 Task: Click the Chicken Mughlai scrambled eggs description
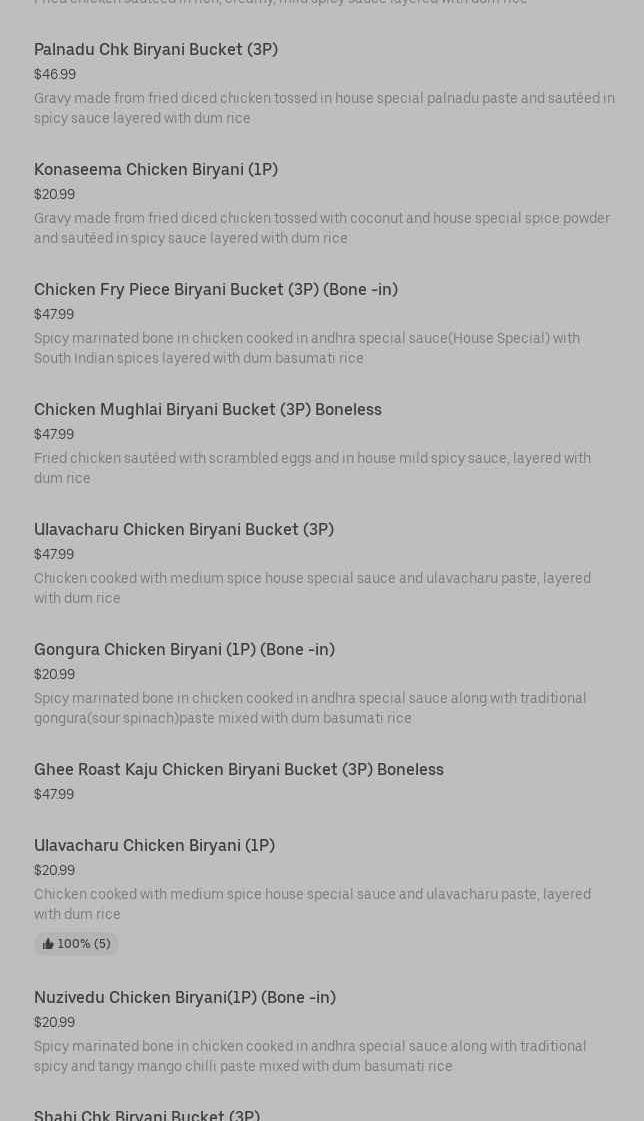312,468
